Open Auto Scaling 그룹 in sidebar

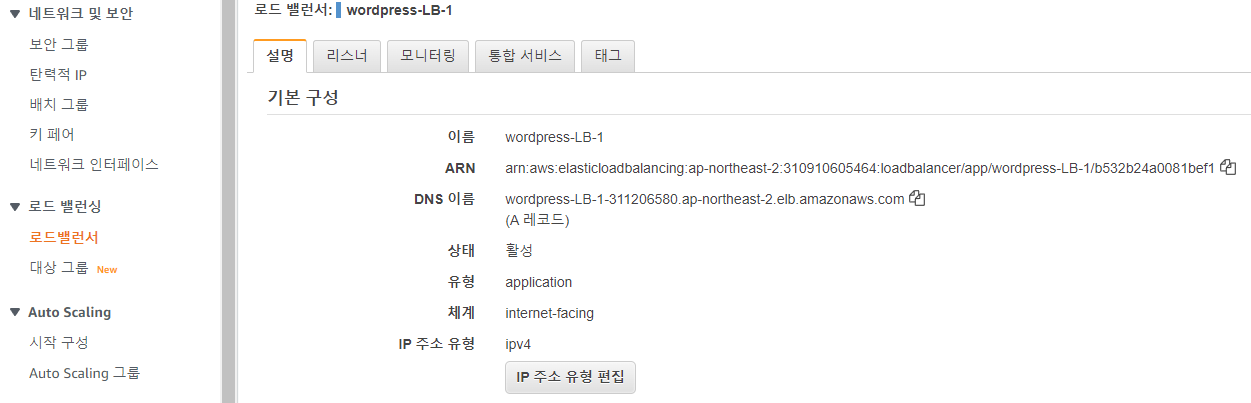pyautogui.click(x=84, y=373)
